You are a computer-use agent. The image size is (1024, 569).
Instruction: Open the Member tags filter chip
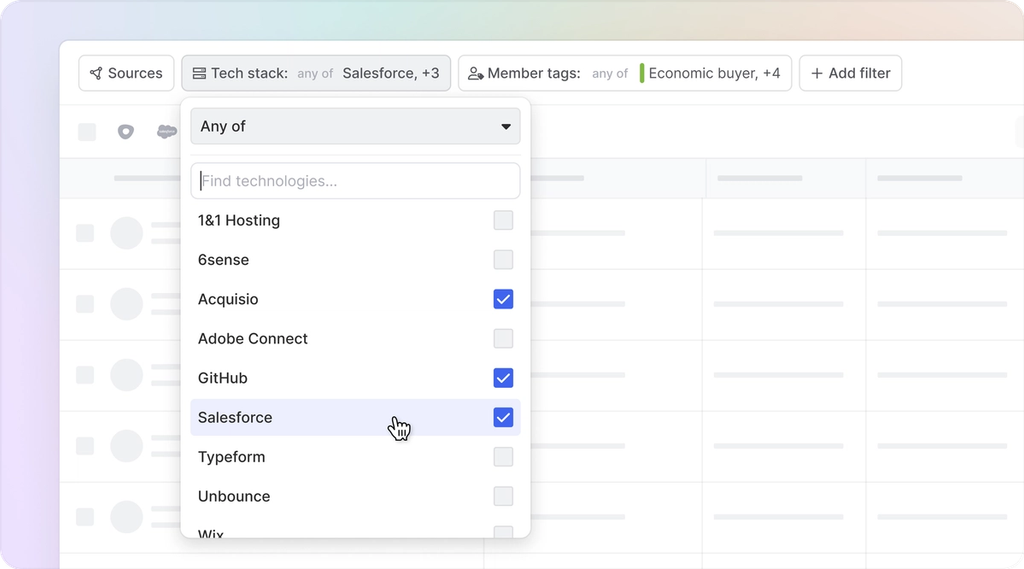pos(625,73)
